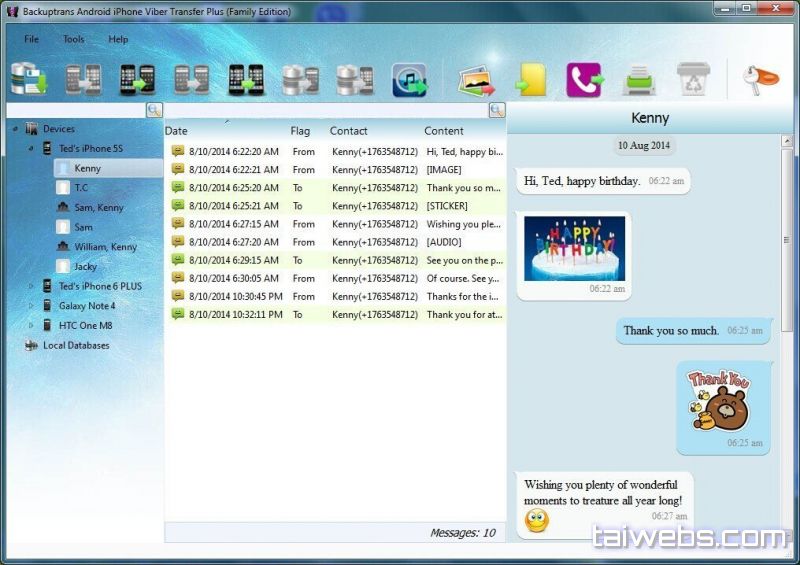Click the Contact column header

[x=348, y=131]
